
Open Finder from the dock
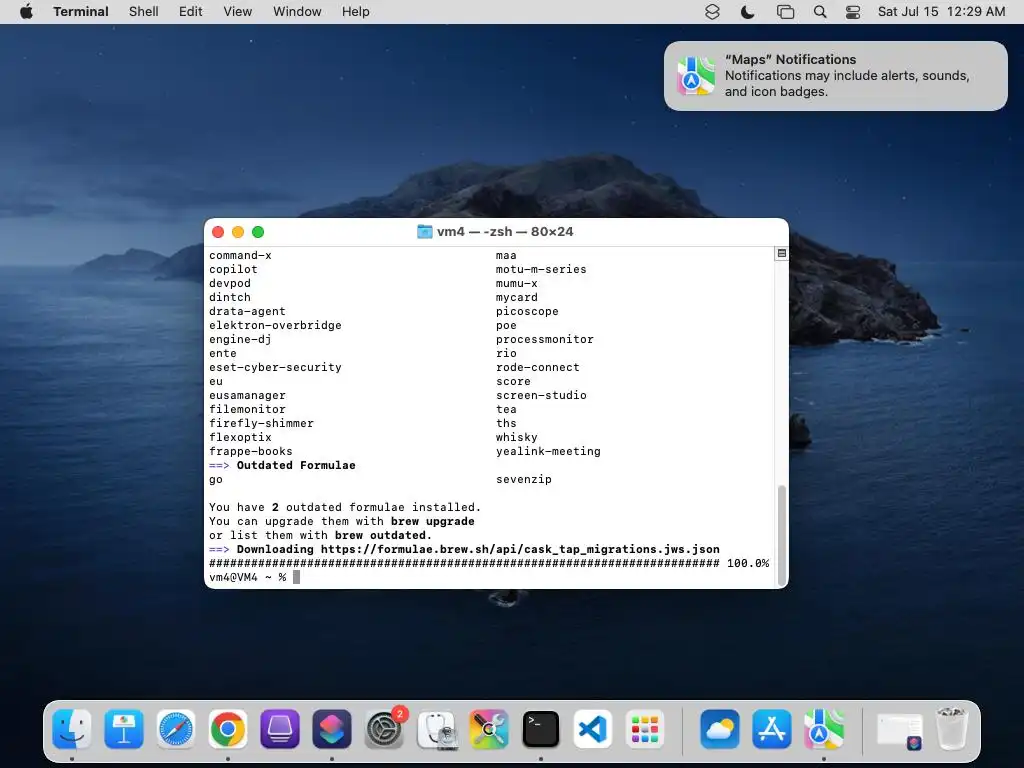(71, 728)
